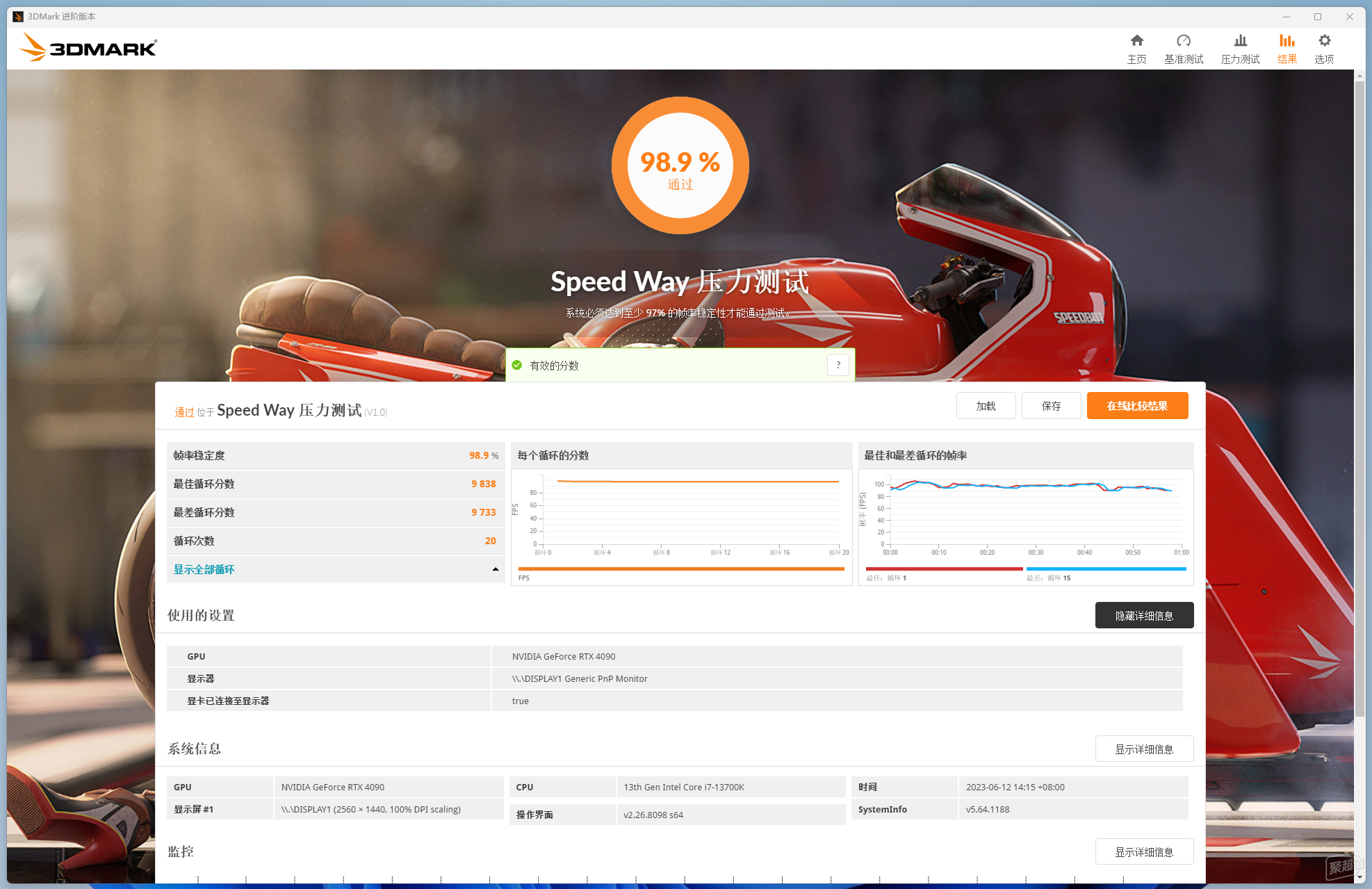This screenshot has width=1372, height=889.
Task: Click NVIDIA GeForce RTX 4090 in settings table
Action: 564,656
